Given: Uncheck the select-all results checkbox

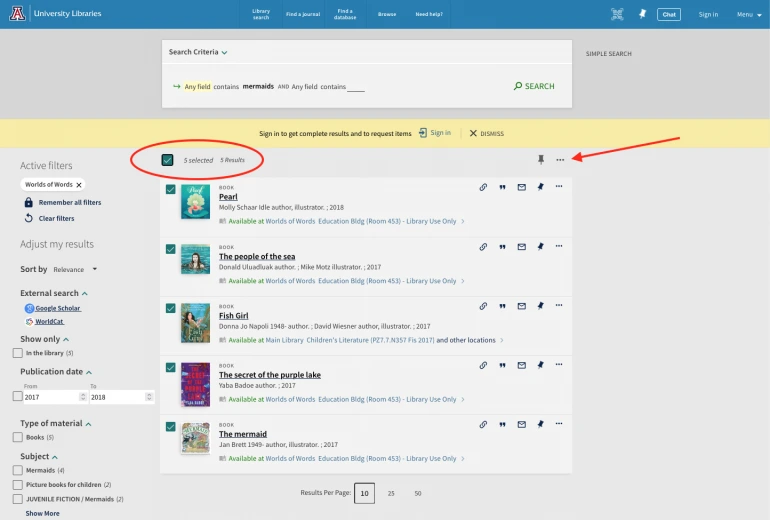Looking at the screenshot, I should [168, 160].
